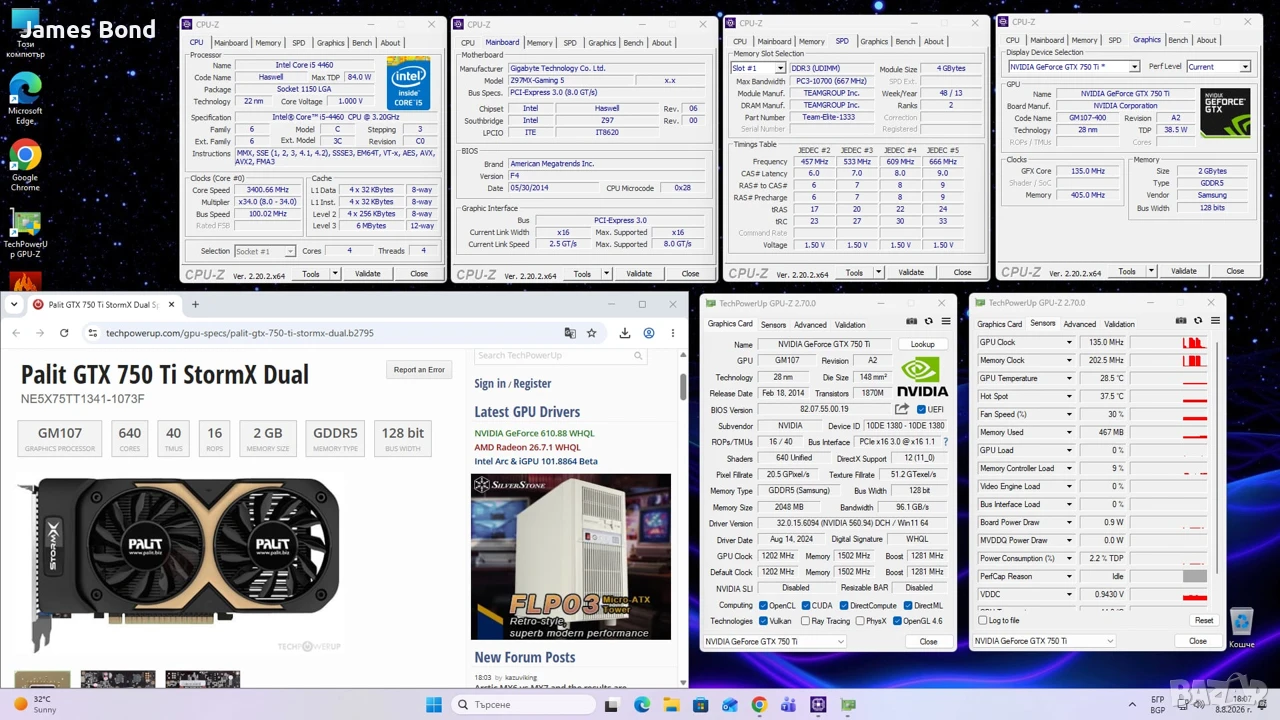This screenshot has height=720, width=1280.
Task: Open NVIDIA GeForce 610.88 WHQL driver link
Action: click(534, 433)
